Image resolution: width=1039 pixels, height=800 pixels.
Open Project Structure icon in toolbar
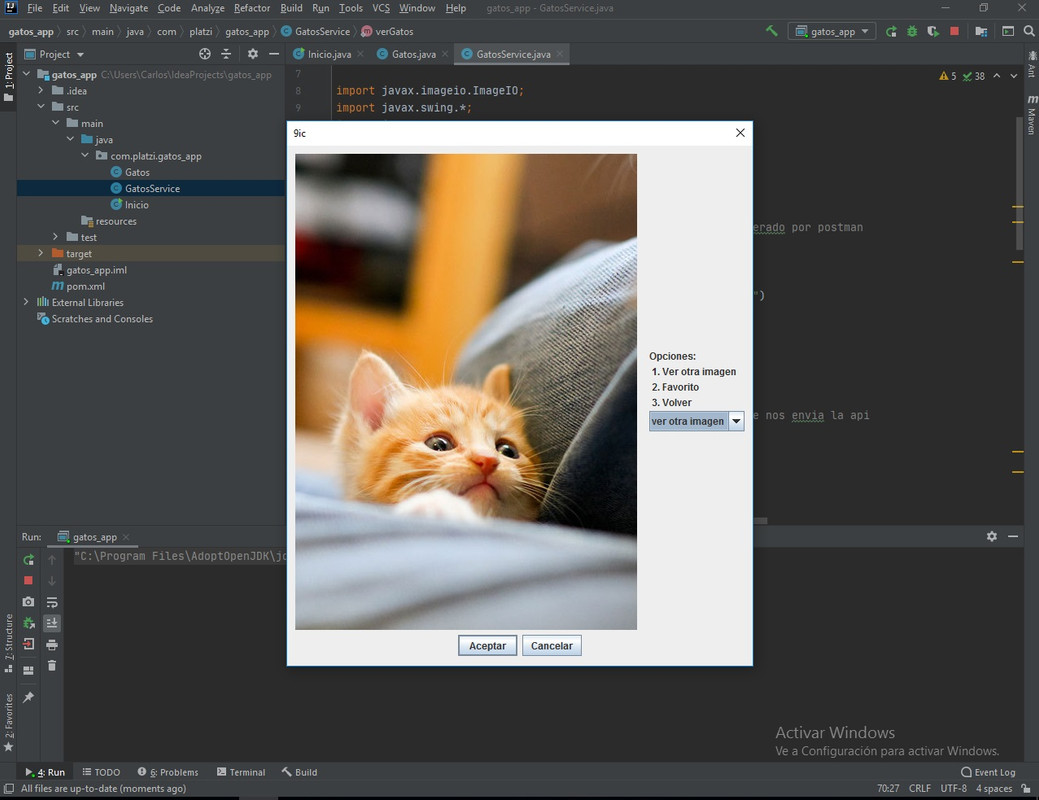(x=981, y=31)
